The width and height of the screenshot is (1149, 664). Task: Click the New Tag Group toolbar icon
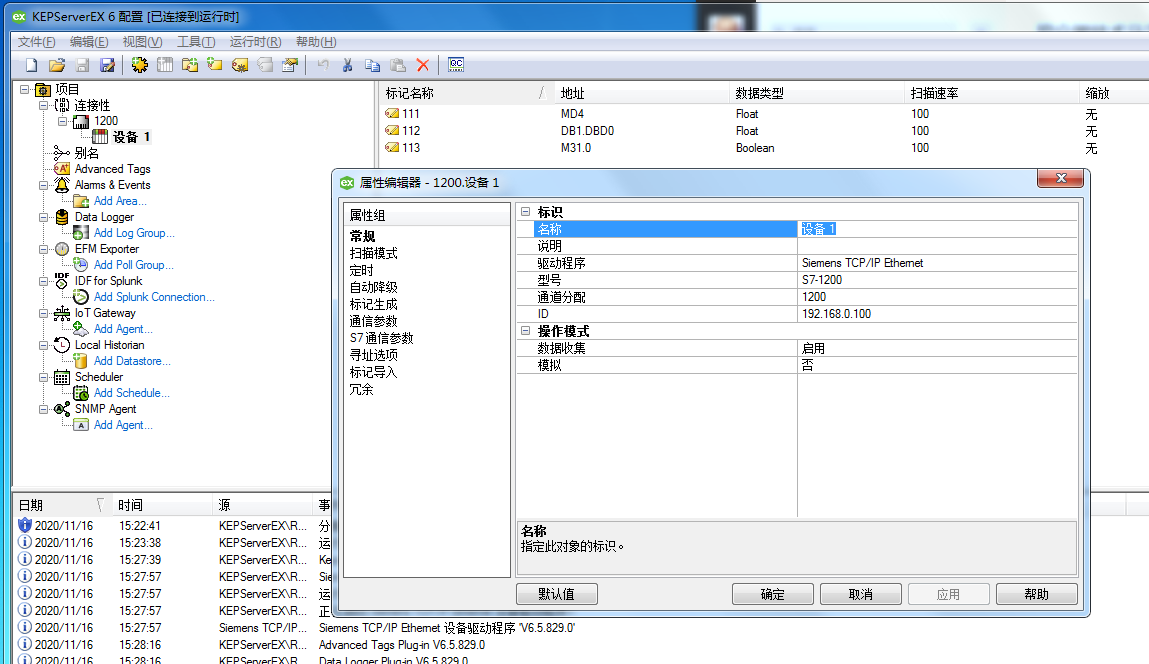[214, 65]
